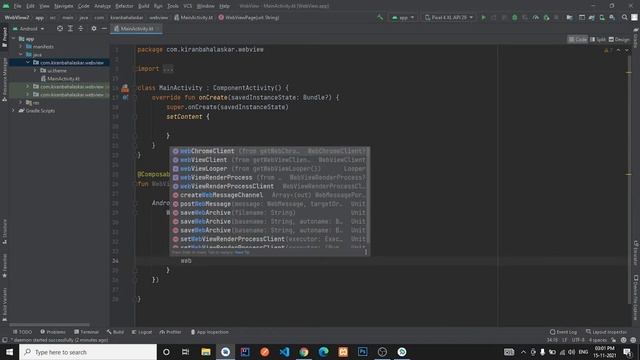Screen dimensions: 640x360
Task: Click the Profile app gauge icon
Action: tap(536, 18)
